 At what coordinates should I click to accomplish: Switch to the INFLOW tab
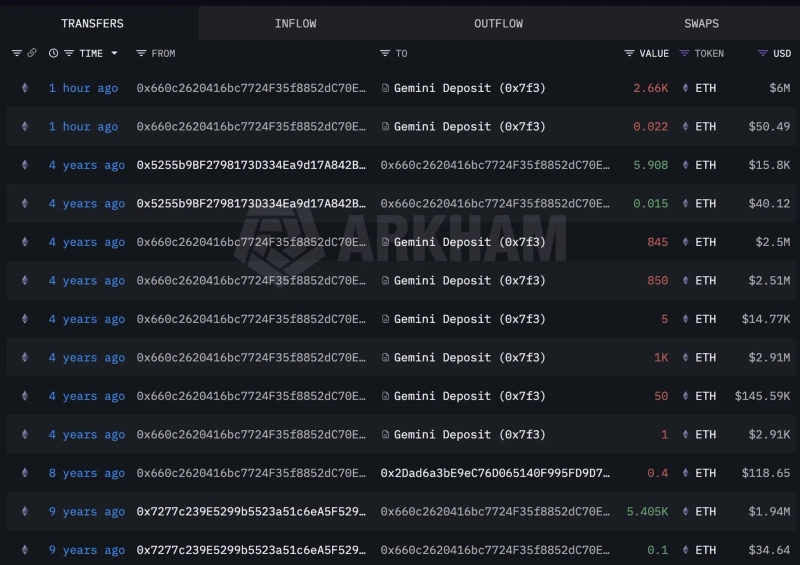[295, 23]
